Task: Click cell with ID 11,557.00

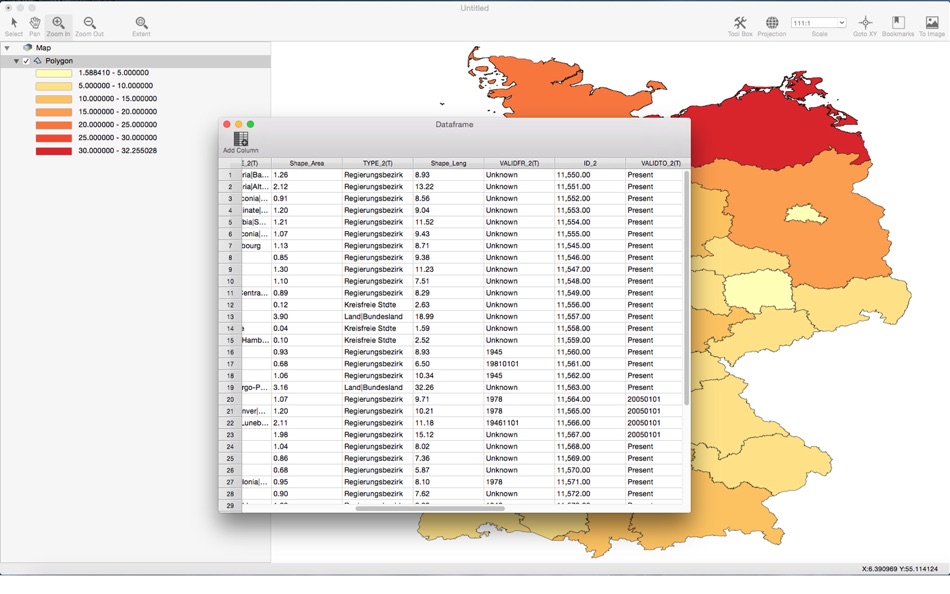Action: (590, 316)
